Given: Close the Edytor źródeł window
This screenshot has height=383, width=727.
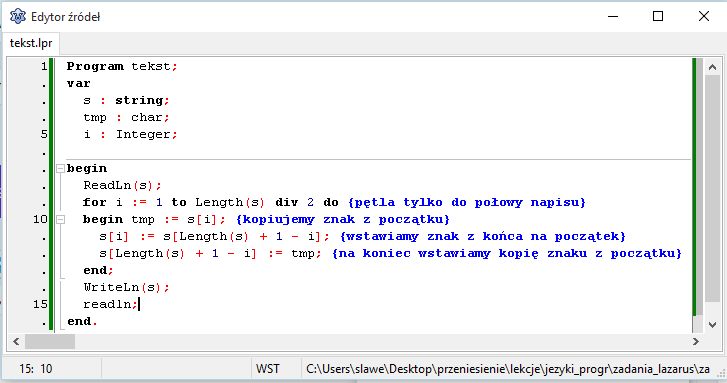Looking at the screenshot, I should (x=703, y=16).
